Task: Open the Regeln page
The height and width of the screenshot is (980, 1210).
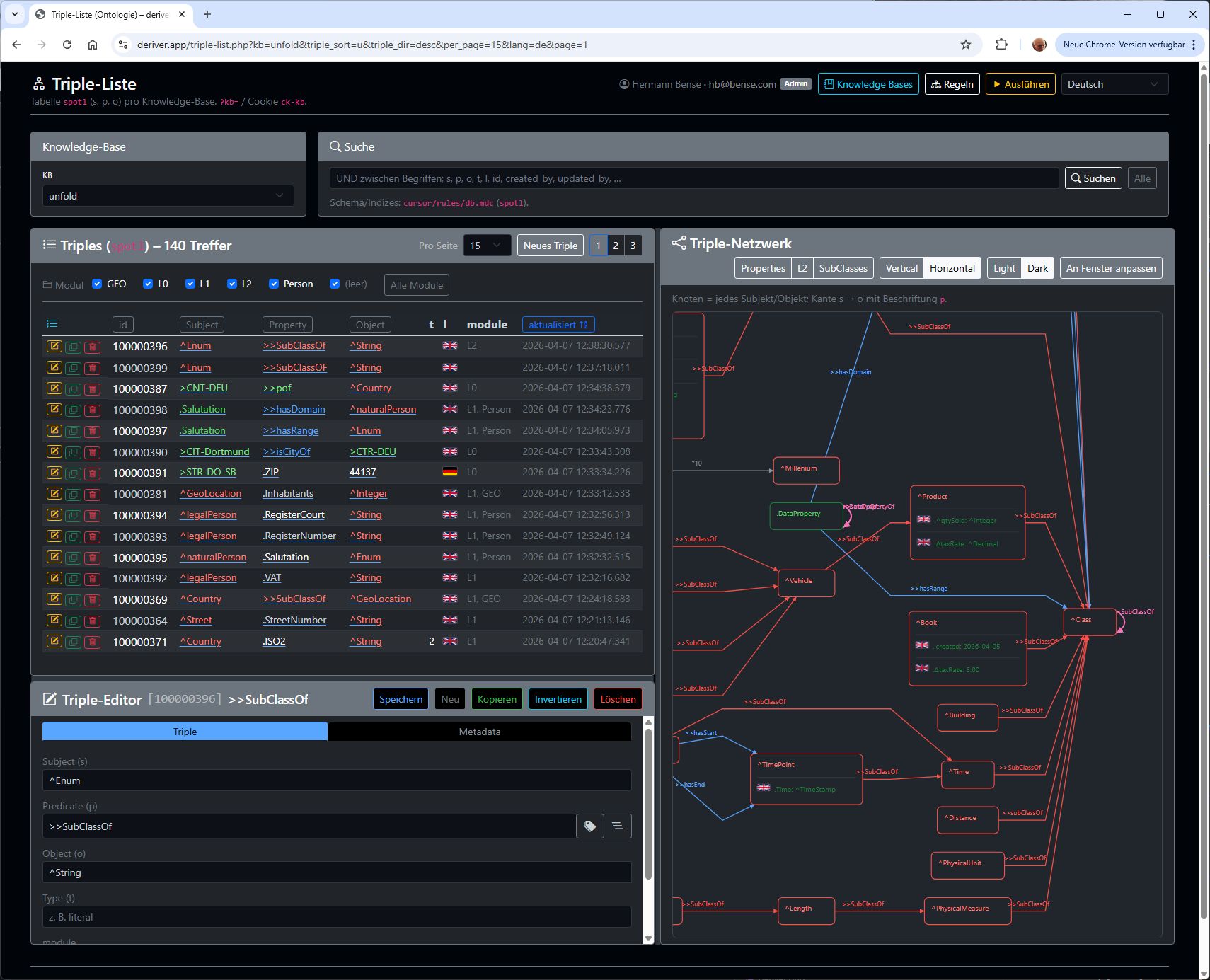Action: 952,84
